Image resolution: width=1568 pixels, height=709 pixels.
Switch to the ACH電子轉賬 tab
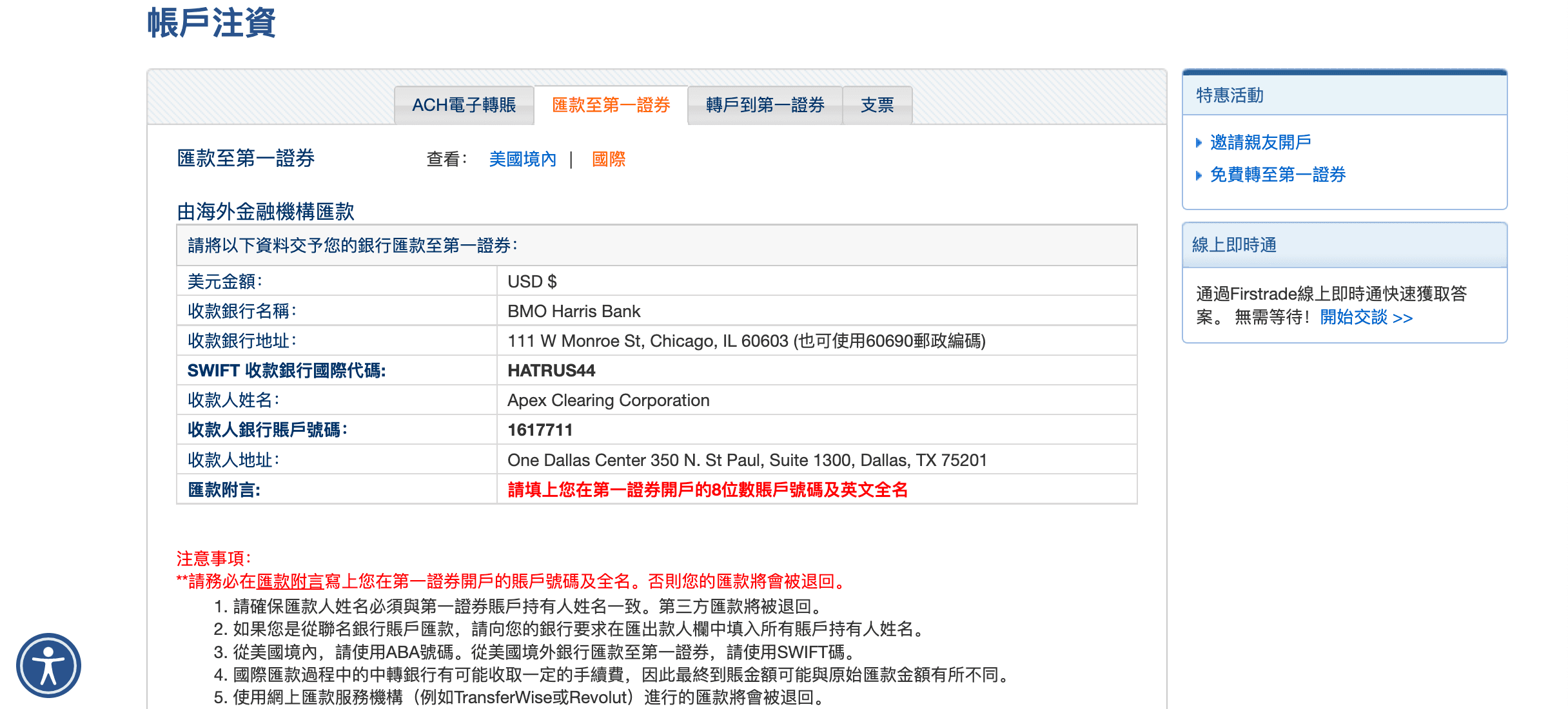coord(464,105)
